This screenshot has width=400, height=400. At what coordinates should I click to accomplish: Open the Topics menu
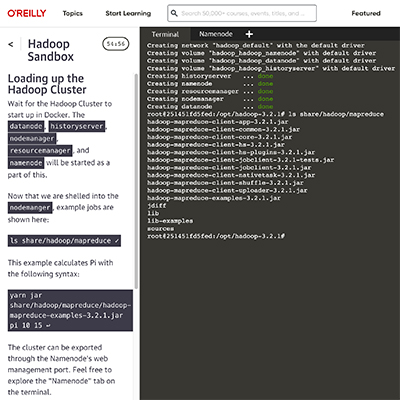click(73, 13)
